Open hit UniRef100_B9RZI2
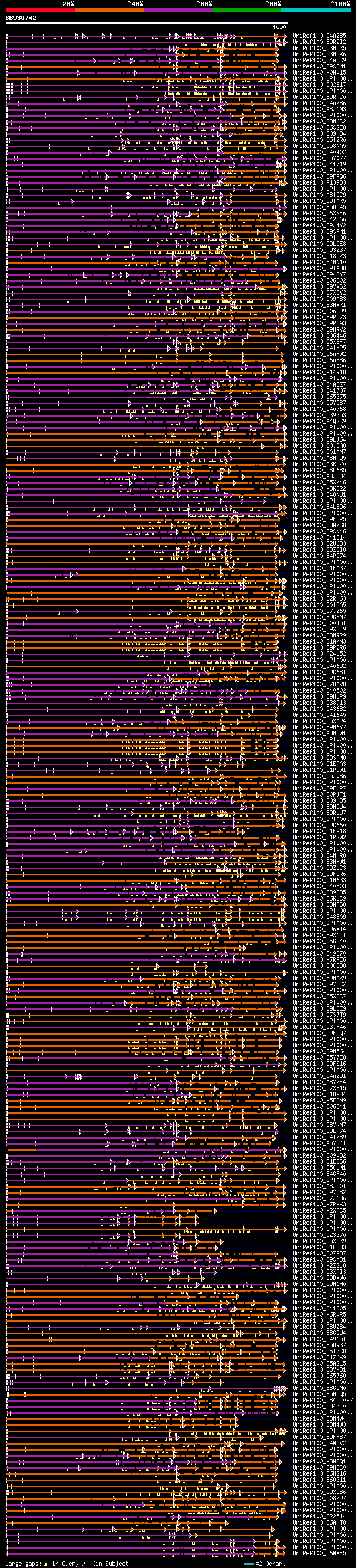 (x=319, y=42)
